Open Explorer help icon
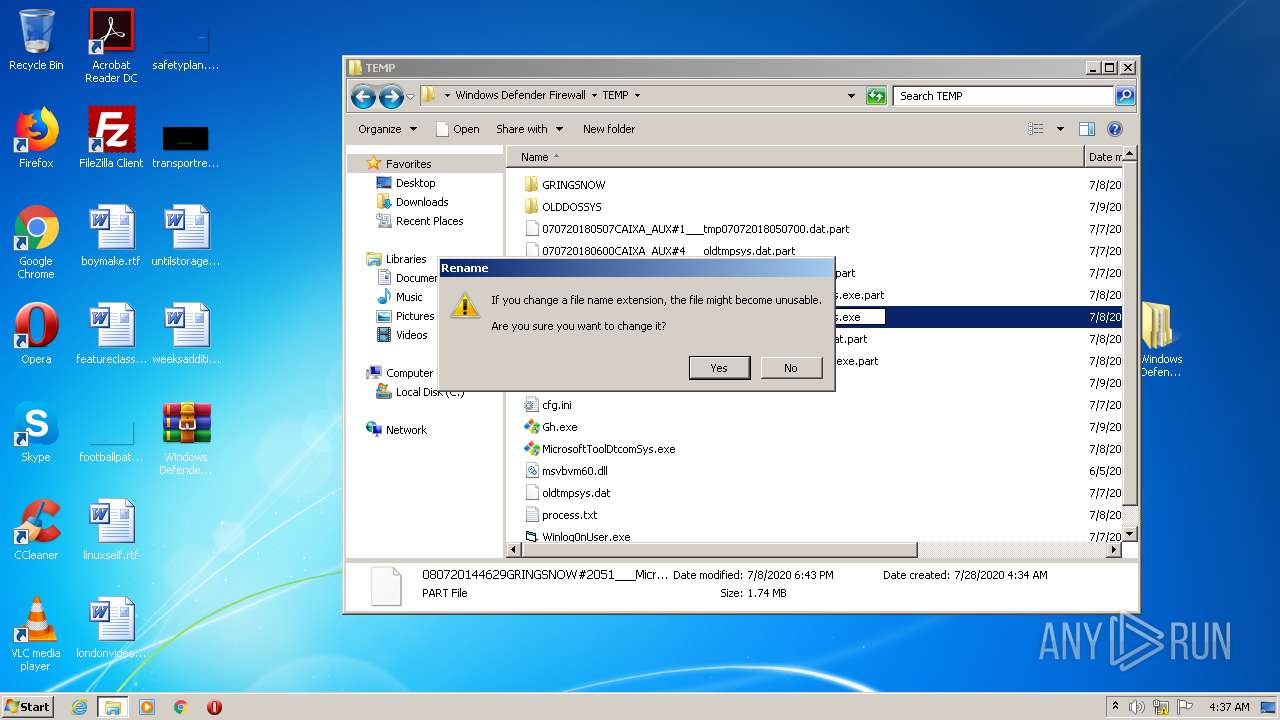This screenshot has height=720, width=1280. [1115, 129]
